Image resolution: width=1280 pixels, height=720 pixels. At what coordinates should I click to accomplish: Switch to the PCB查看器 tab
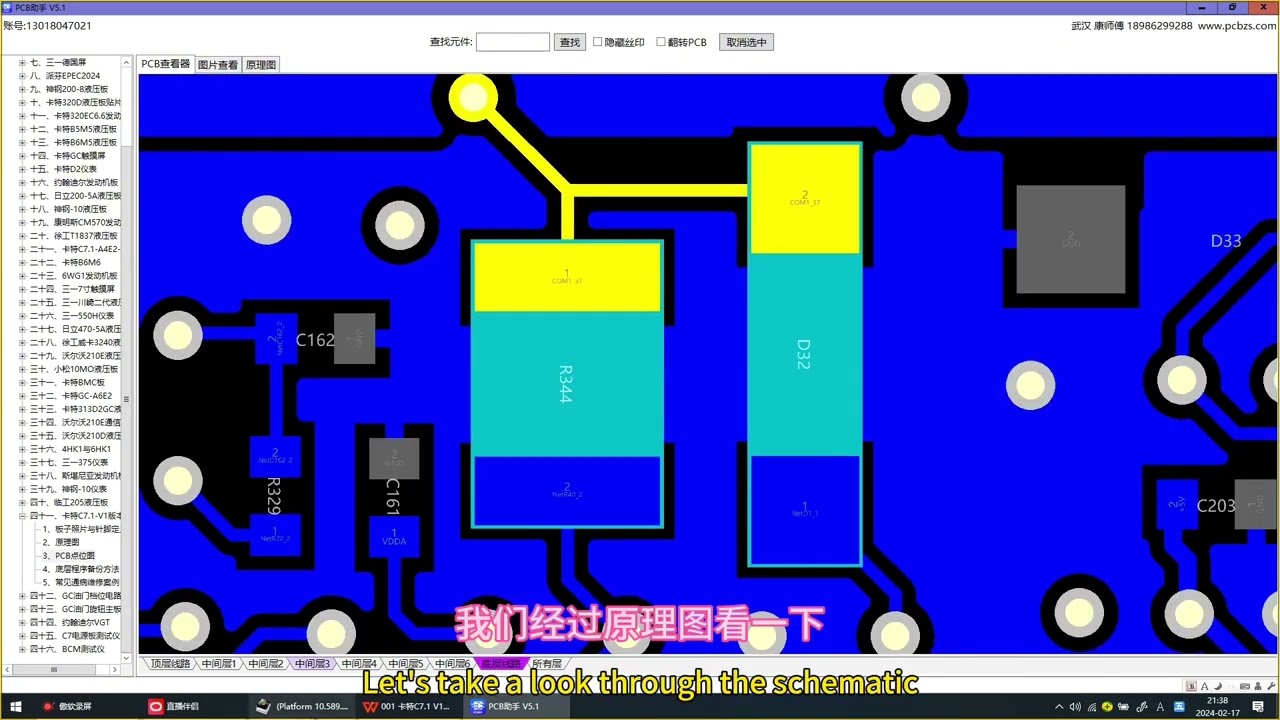pyautogui.click(x=165, y=64)
